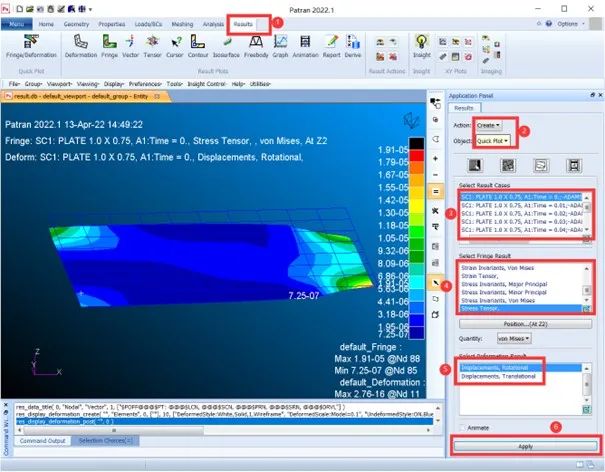Open the Selection Choices tab
This screenshot has height=472, width=605.
105,441
